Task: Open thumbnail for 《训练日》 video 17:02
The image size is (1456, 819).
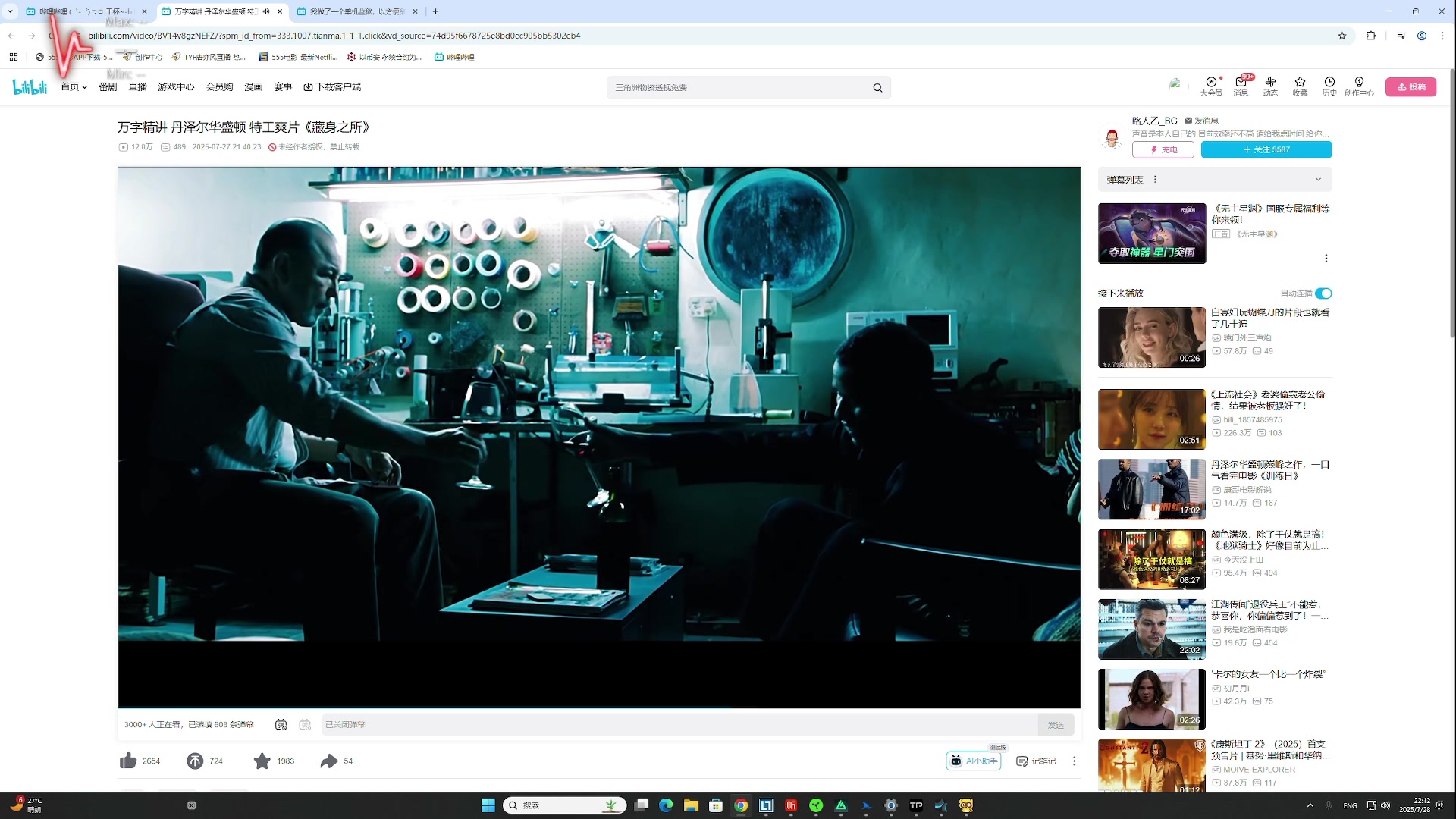Action: point(1152,489)
